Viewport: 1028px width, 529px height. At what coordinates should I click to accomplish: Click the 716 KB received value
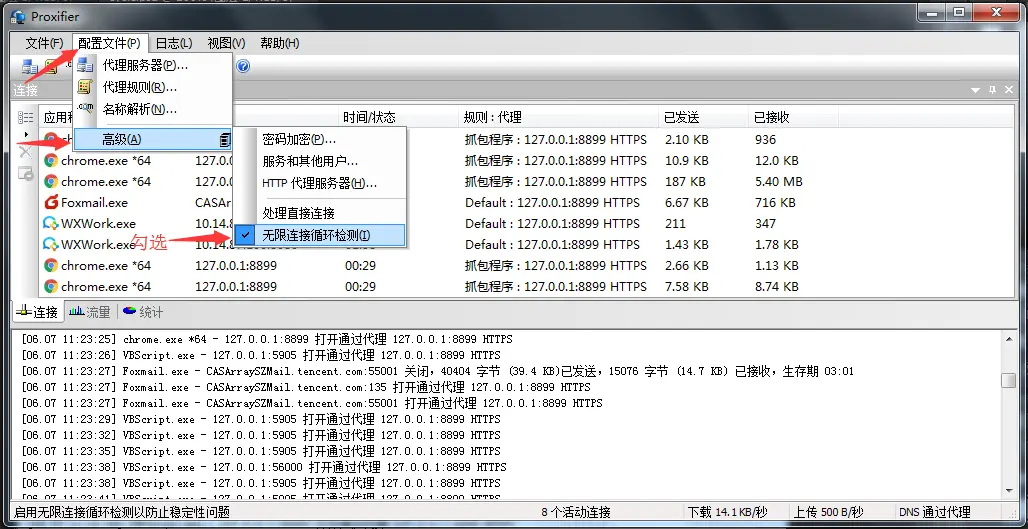tap(775, 203)
